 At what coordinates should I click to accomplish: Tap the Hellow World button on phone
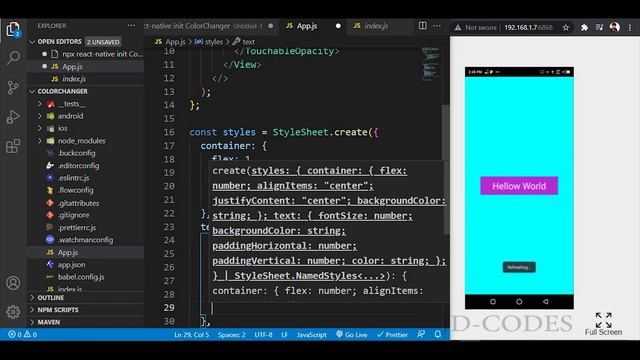519,186
